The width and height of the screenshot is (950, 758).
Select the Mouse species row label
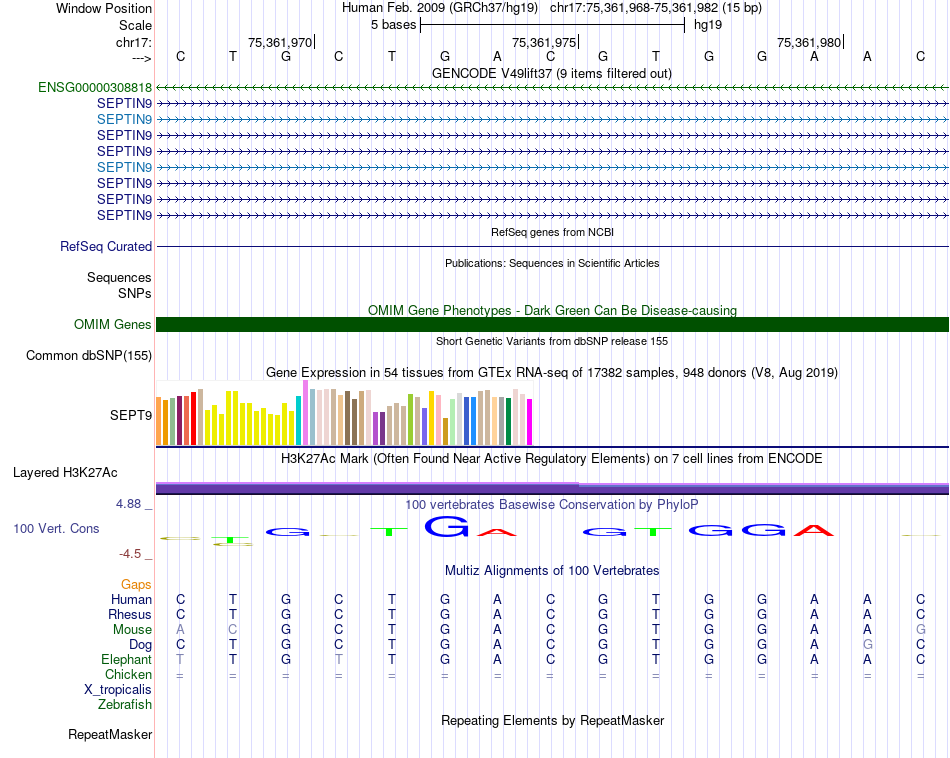click(132, 630)
